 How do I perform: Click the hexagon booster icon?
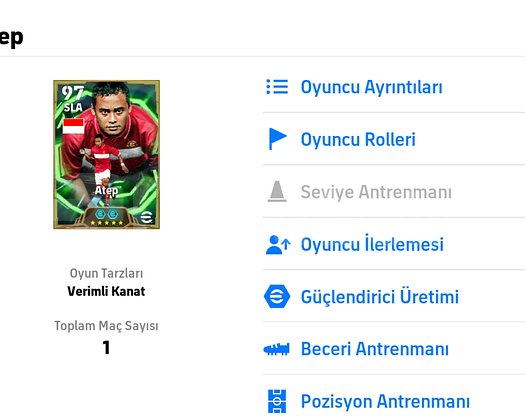tap(277, 296)
